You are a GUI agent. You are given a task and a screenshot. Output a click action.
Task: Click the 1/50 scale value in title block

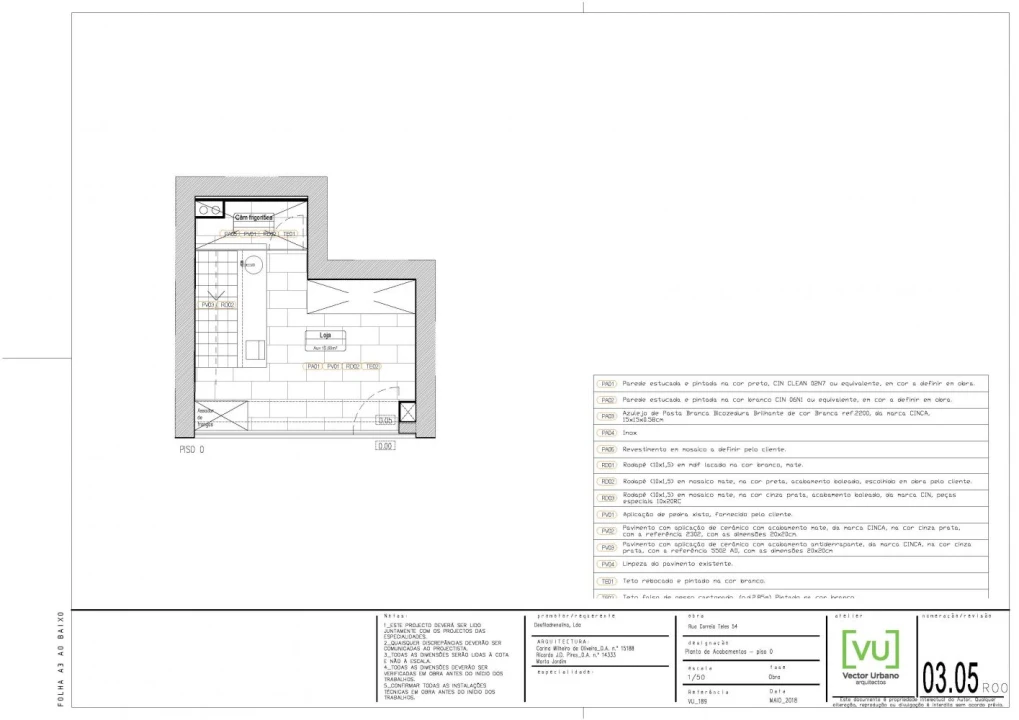(698, 677)
